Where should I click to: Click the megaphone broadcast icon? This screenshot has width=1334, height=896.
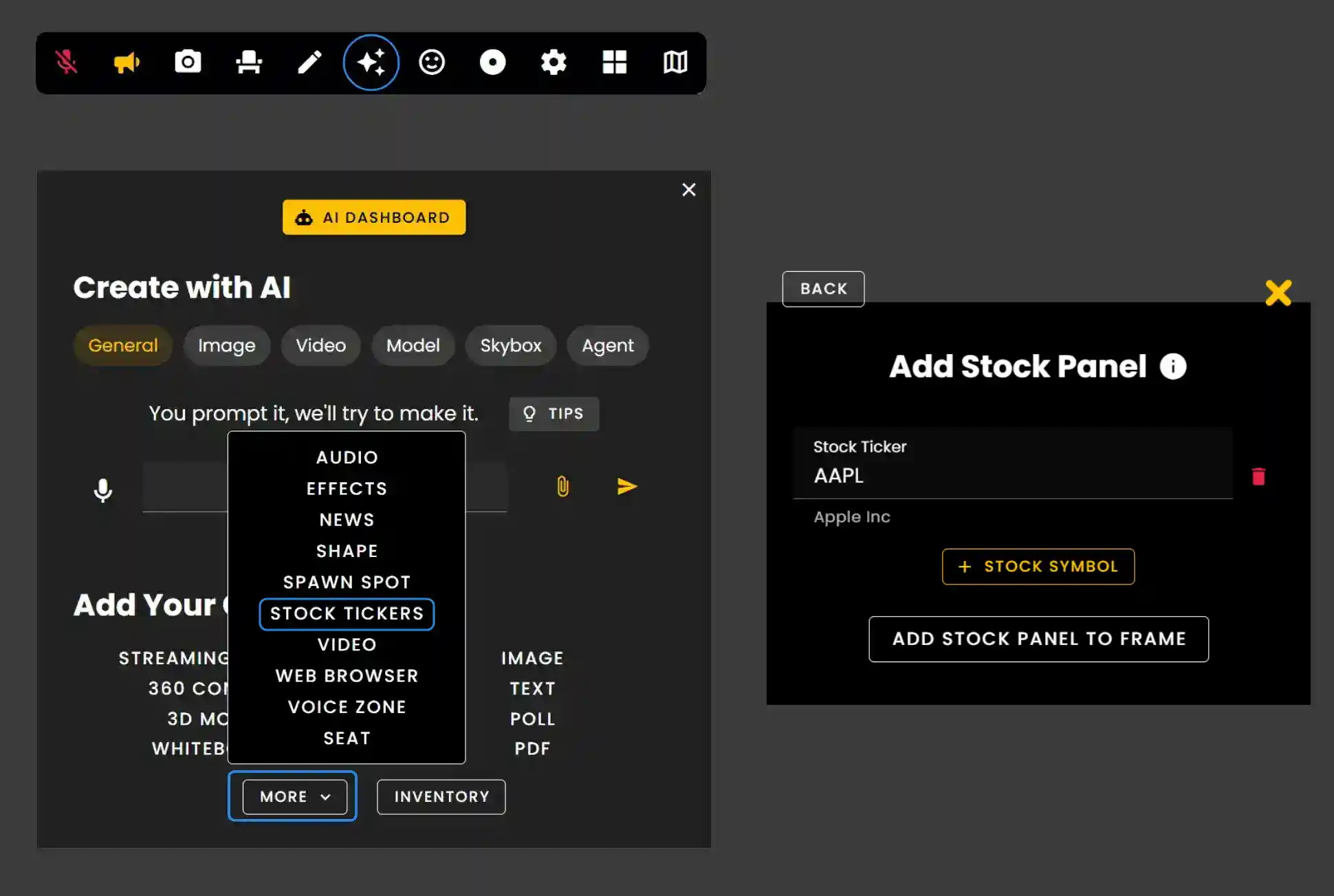click(x=127, y=63)
